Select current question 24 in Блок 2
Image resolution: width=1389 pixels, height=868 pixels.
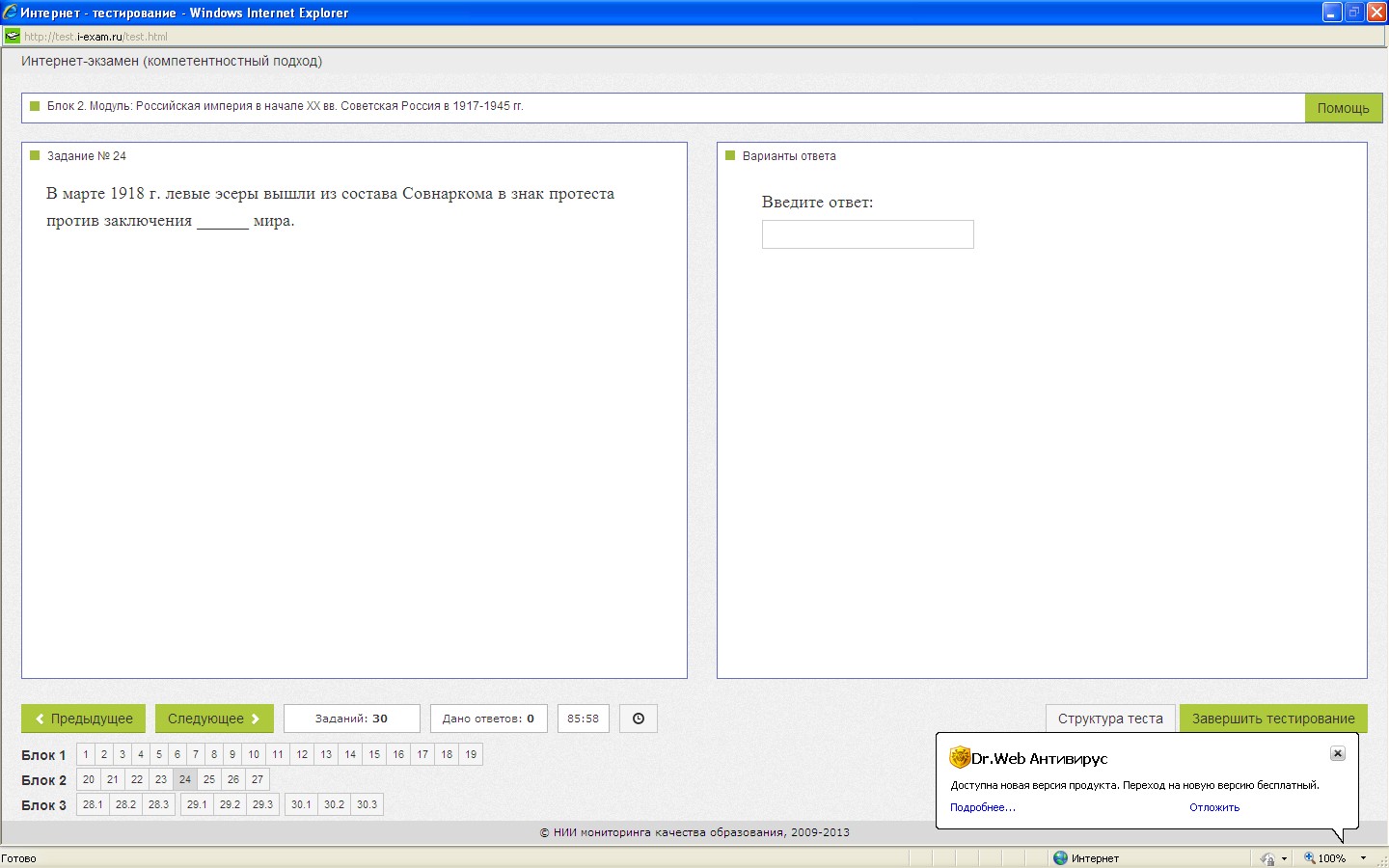click(185, 779)
